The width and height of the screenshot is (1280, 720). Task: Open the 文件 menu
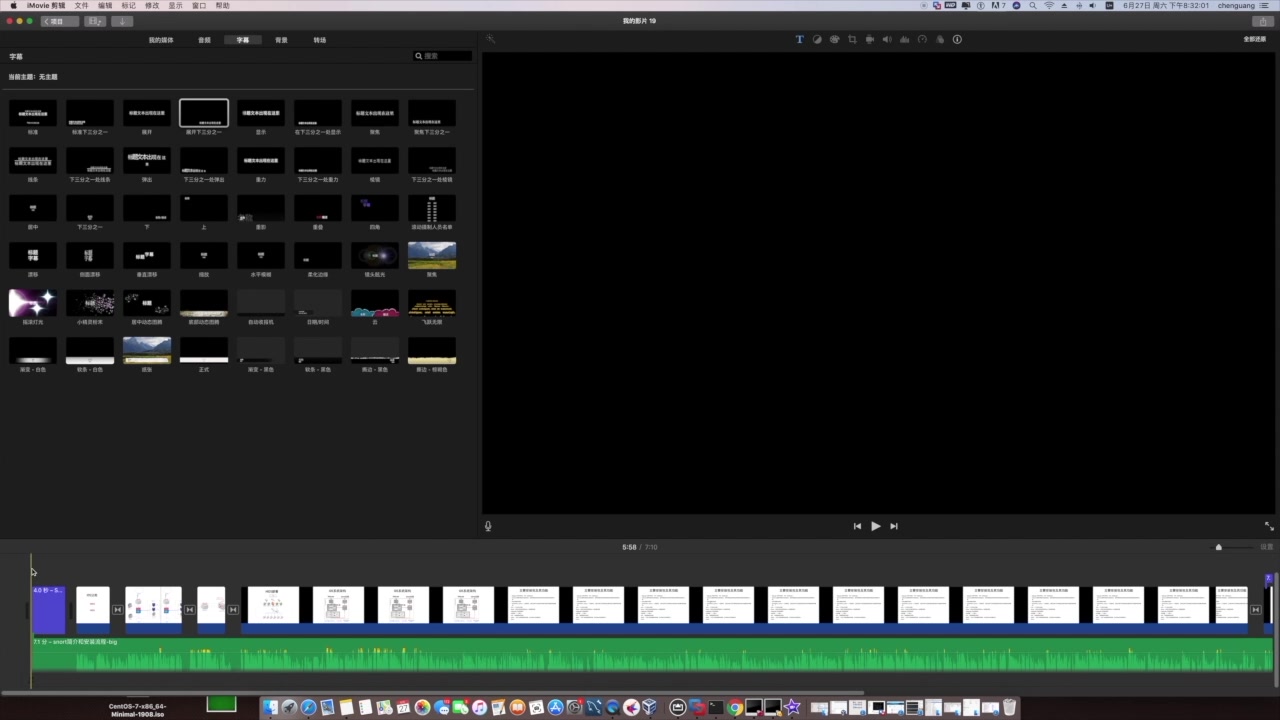[x=81, y=6]
